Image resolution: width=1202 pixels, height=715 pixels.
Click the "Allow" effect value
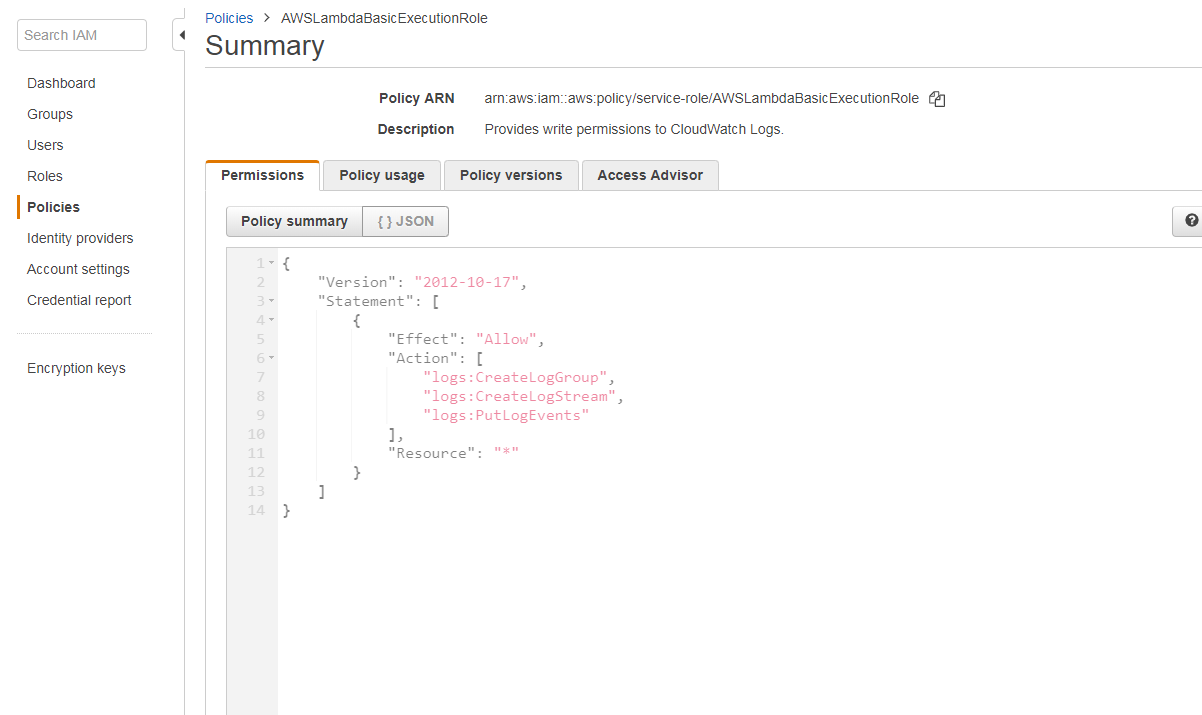click(x=507, y=339)
